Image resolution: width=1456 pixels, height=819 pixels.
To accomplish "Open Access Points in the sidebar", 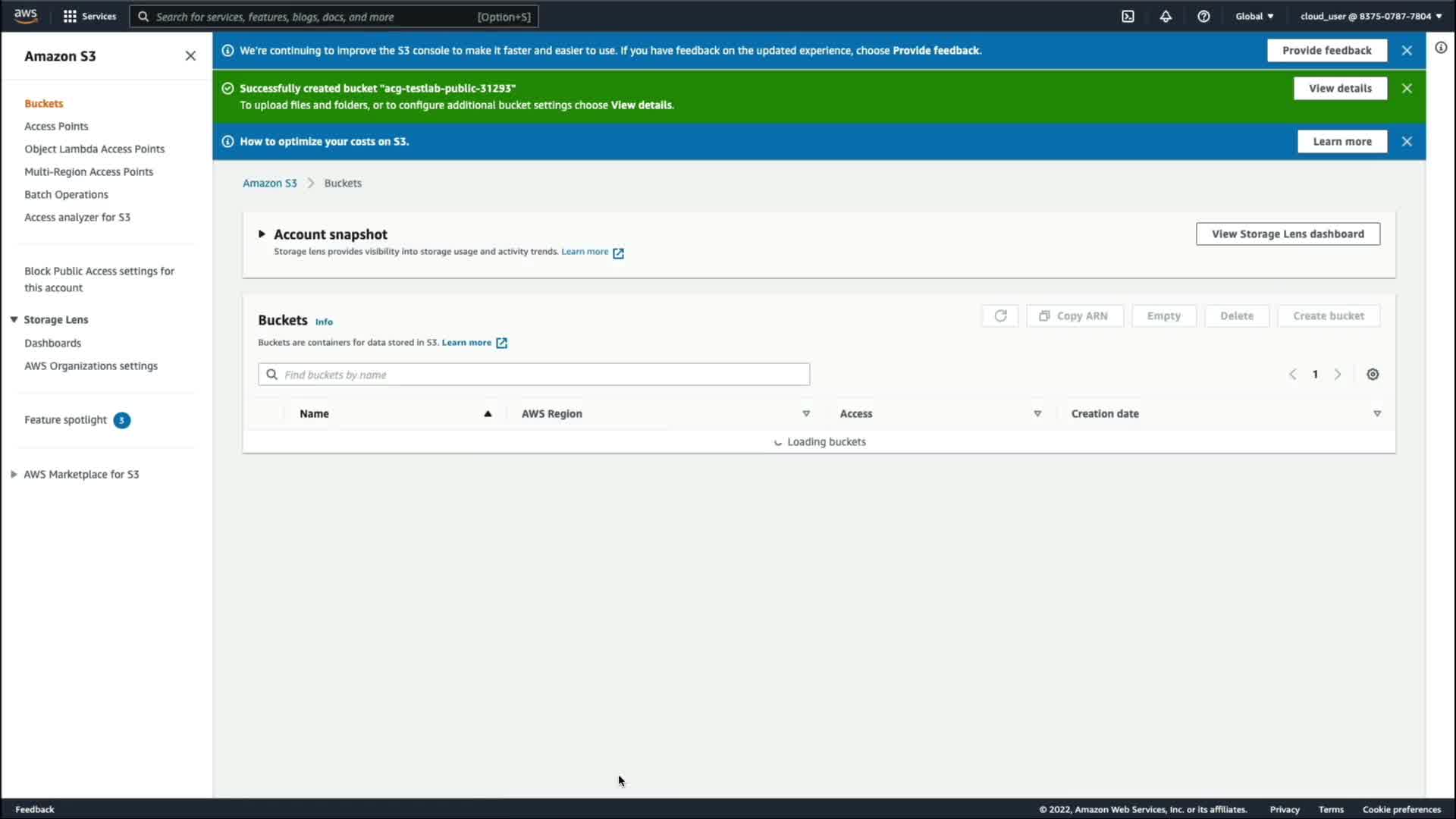I will [56, 126].
